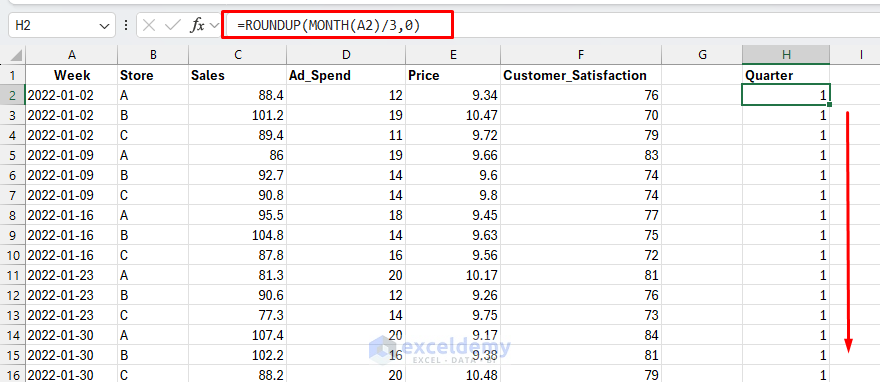Image resolution: width=880 pixels, height=382 pixels.
Task: Click the formula bar text ROUNDUP formula
Action: pyautogui.click(x=328, y=26)
